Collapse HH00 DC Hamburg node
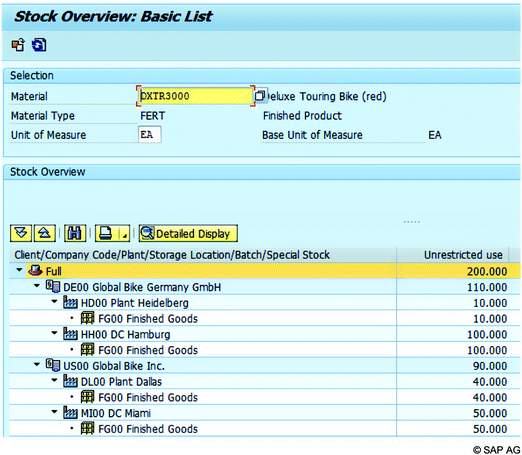The width and height of the screenshot is (522, 455). [x=55, y=333]
